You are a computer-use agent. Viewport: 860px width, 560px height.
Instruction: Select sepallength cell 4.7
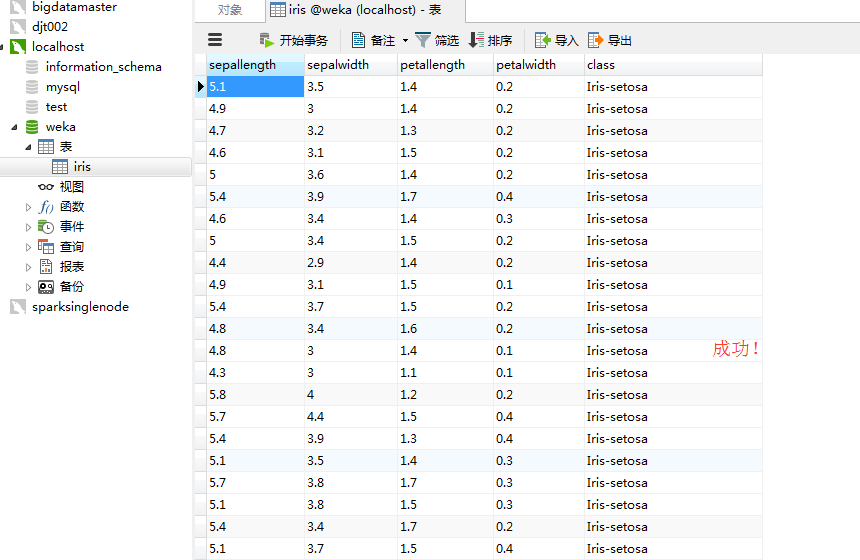pyautogui.click(x=255, y=131)
